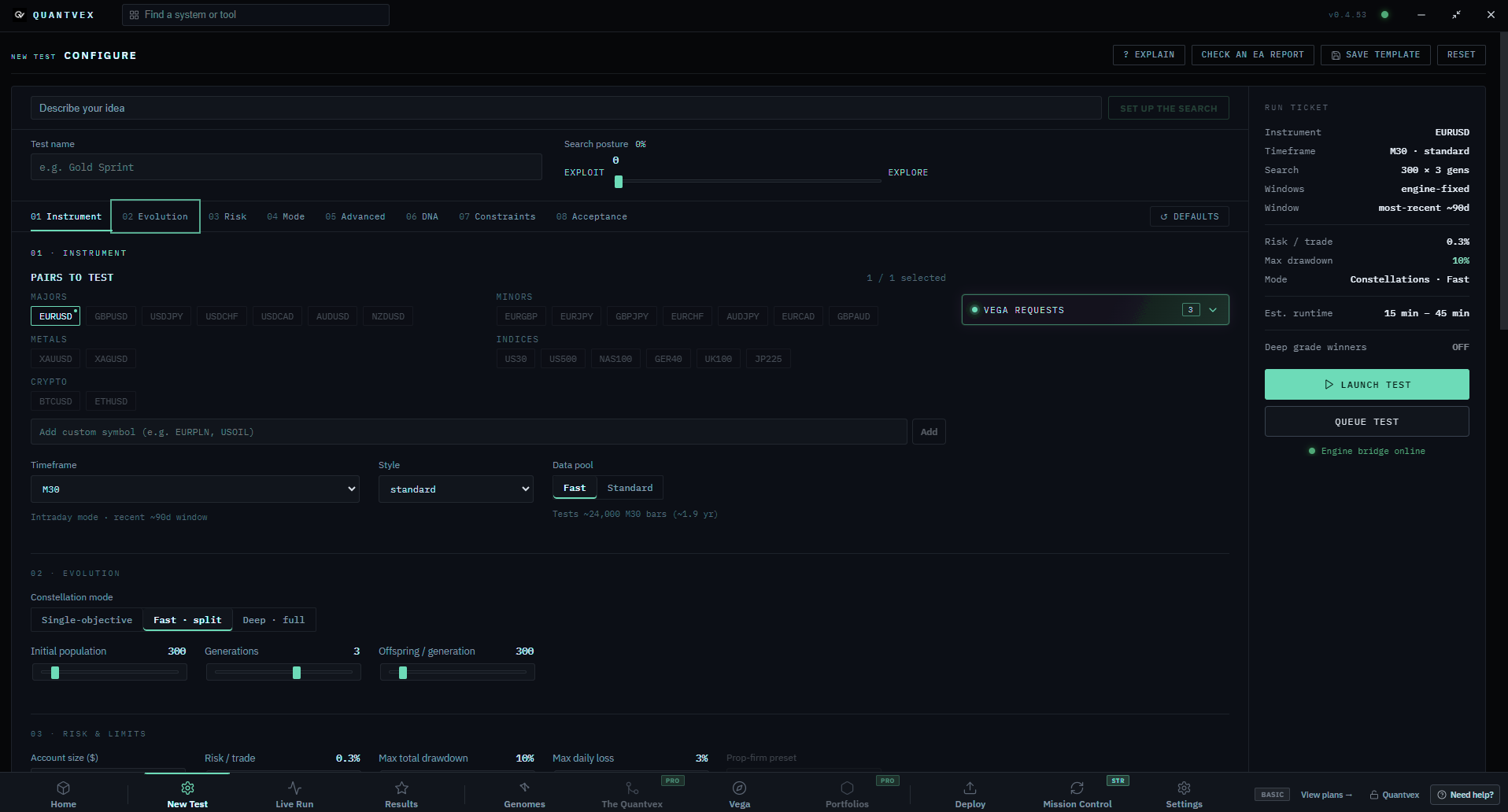Open Vega compass icon
Image resolution: width=1508 pixels, height=812 pixels.
[x=739, y=788]
